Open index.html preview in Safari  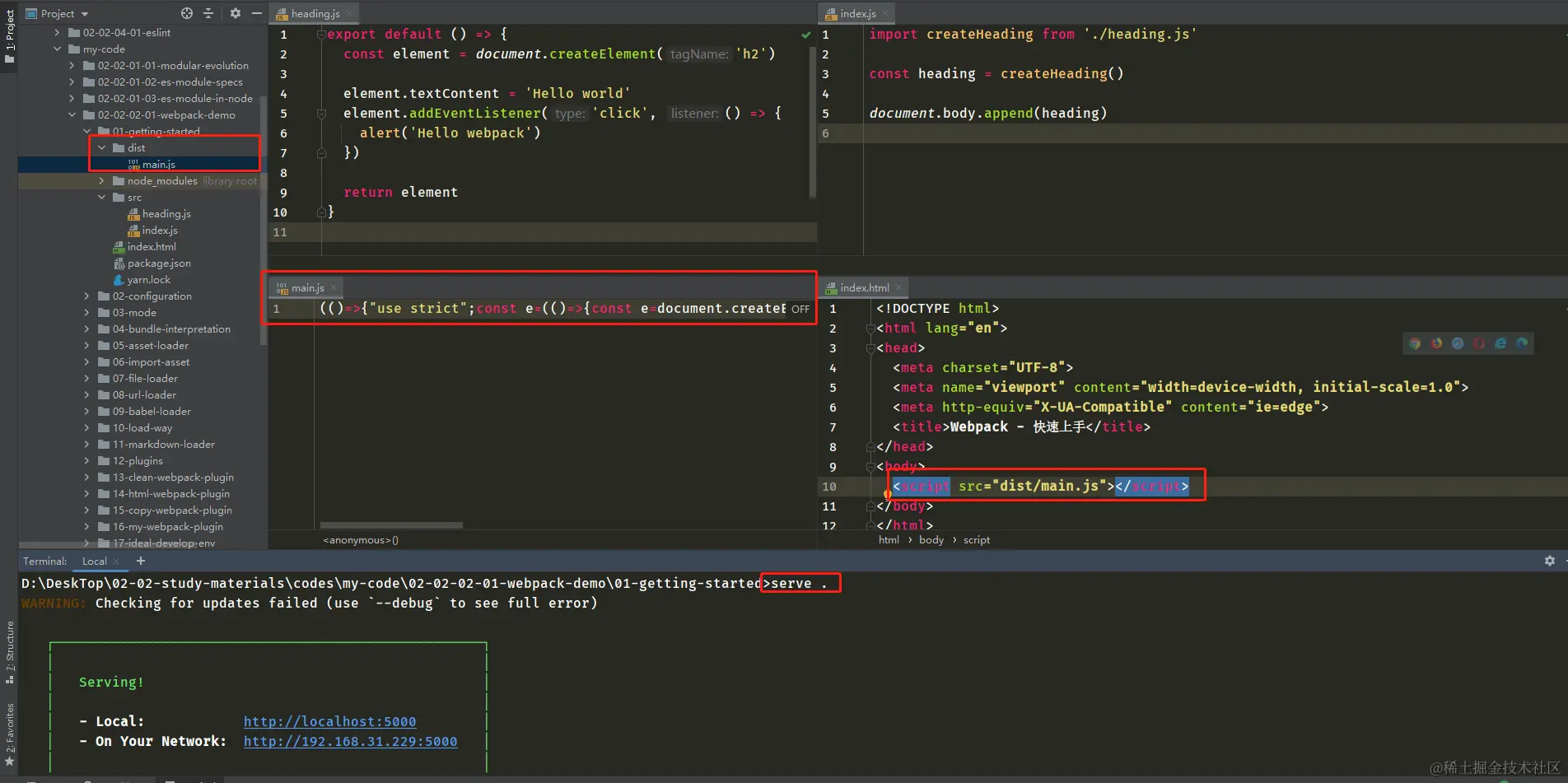[1458, 343]
